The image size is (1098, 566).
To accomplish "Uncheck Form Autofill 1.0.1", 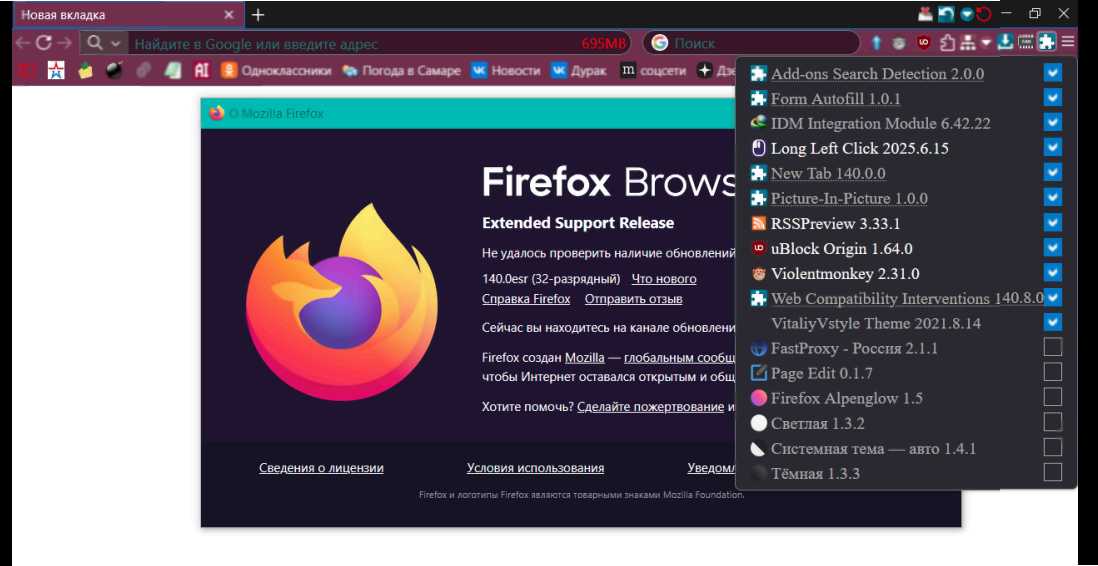I will 1052,97.
